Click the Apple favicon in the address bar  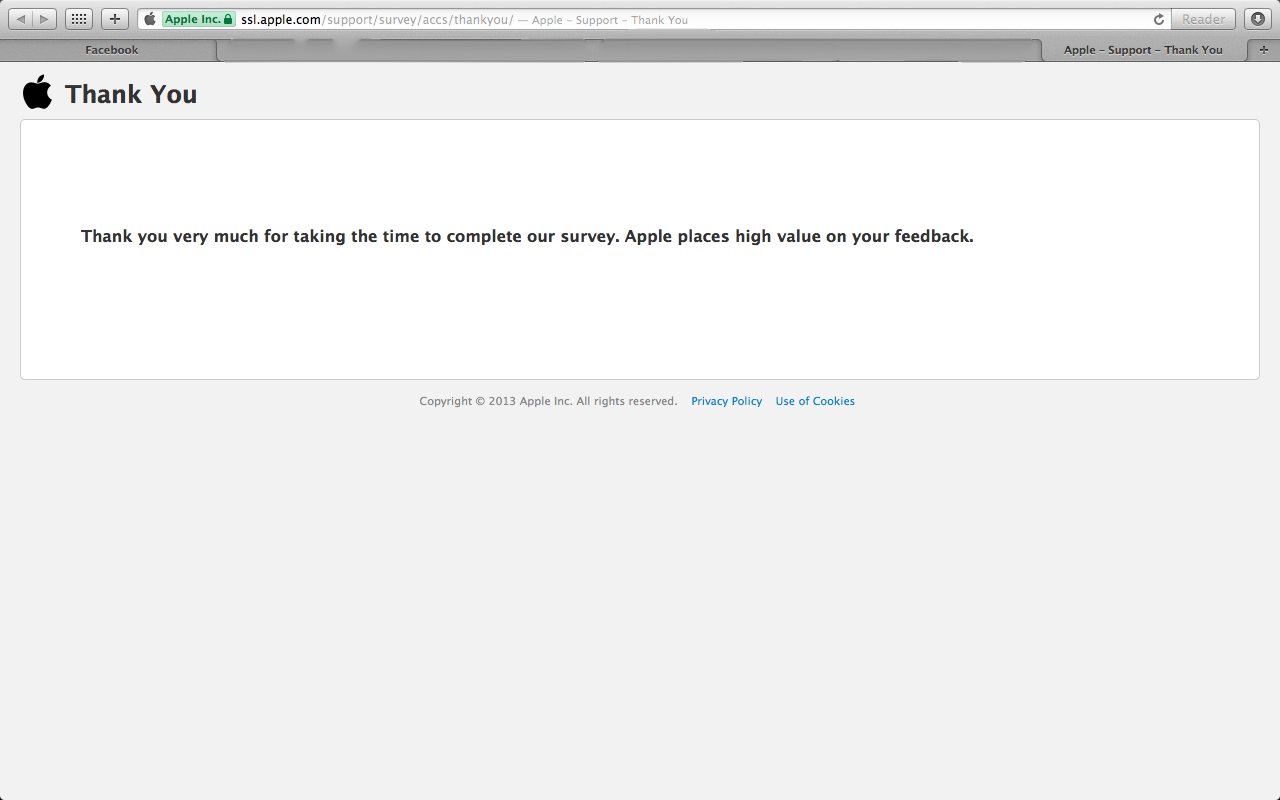tap(150, 19)
